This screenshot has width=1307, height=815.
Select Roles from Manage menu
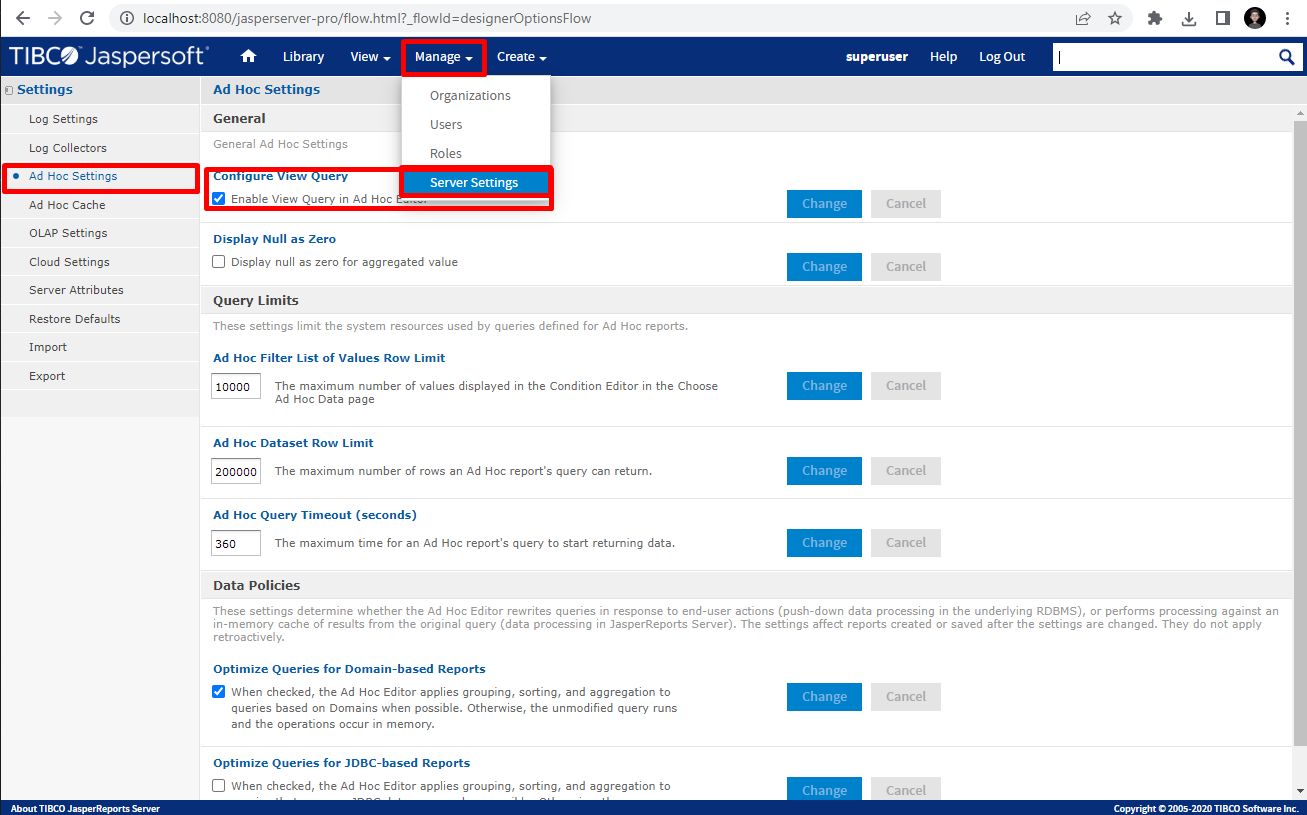coord(475,154)
